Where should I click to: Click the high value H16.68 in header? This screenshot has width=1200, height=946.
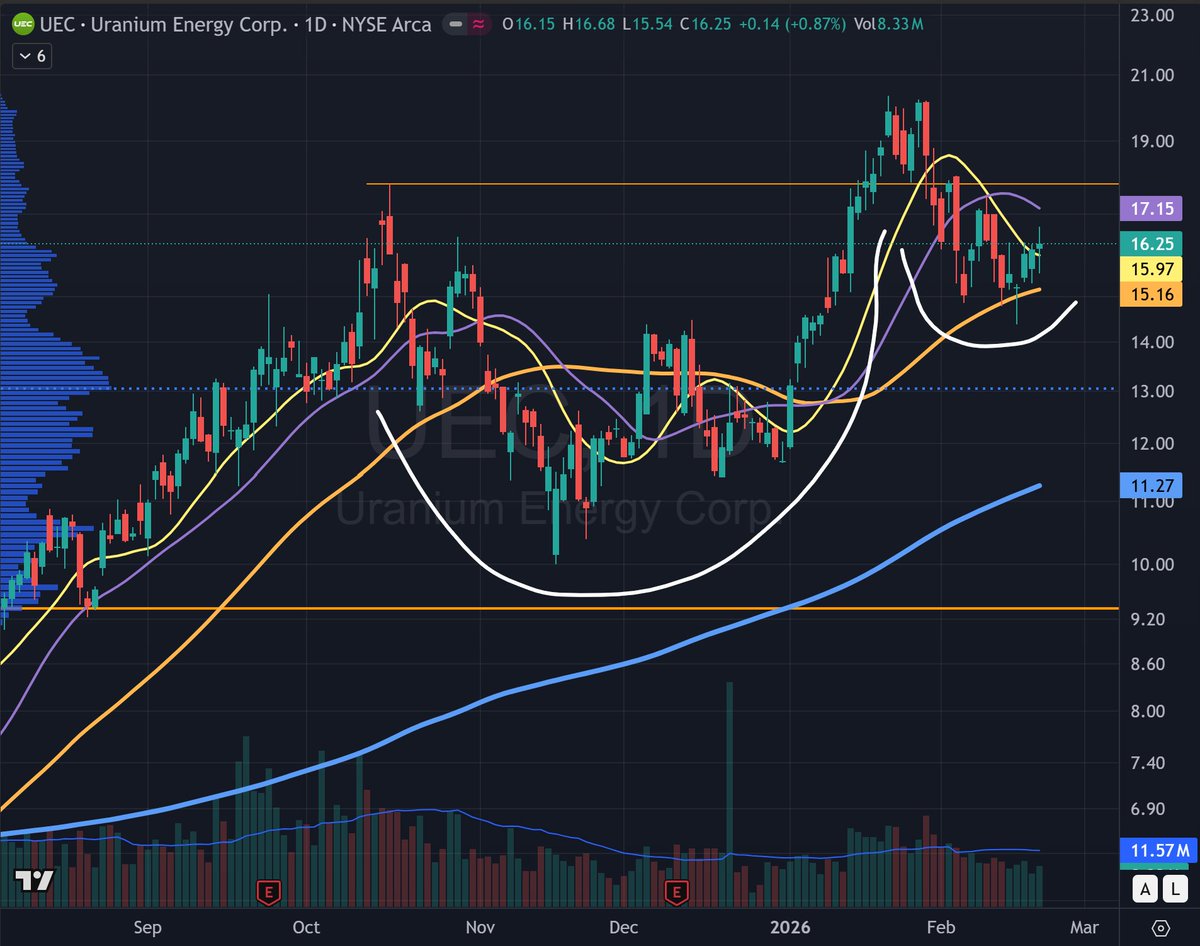click(591, 24)
